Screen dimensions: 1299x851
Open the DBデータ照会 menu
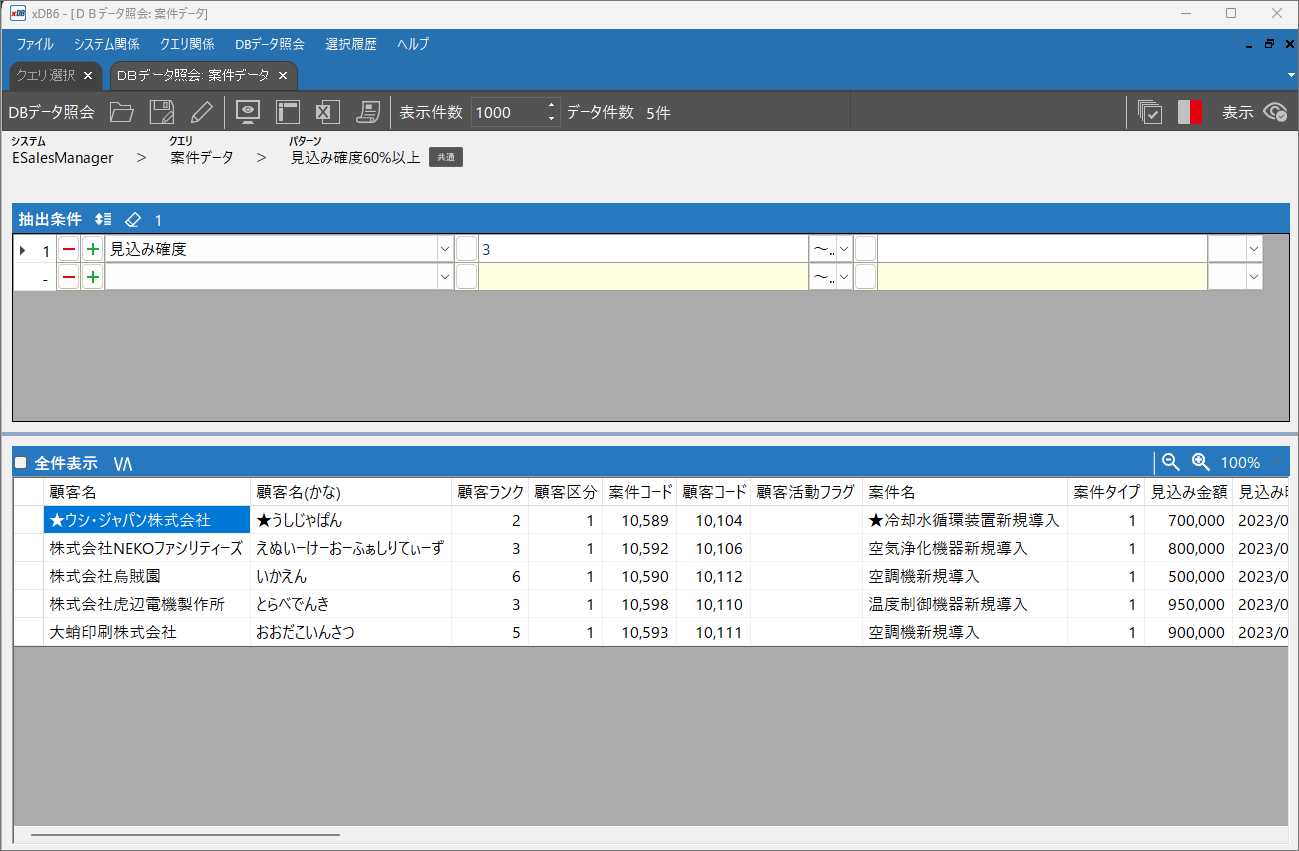click(270, 44)
